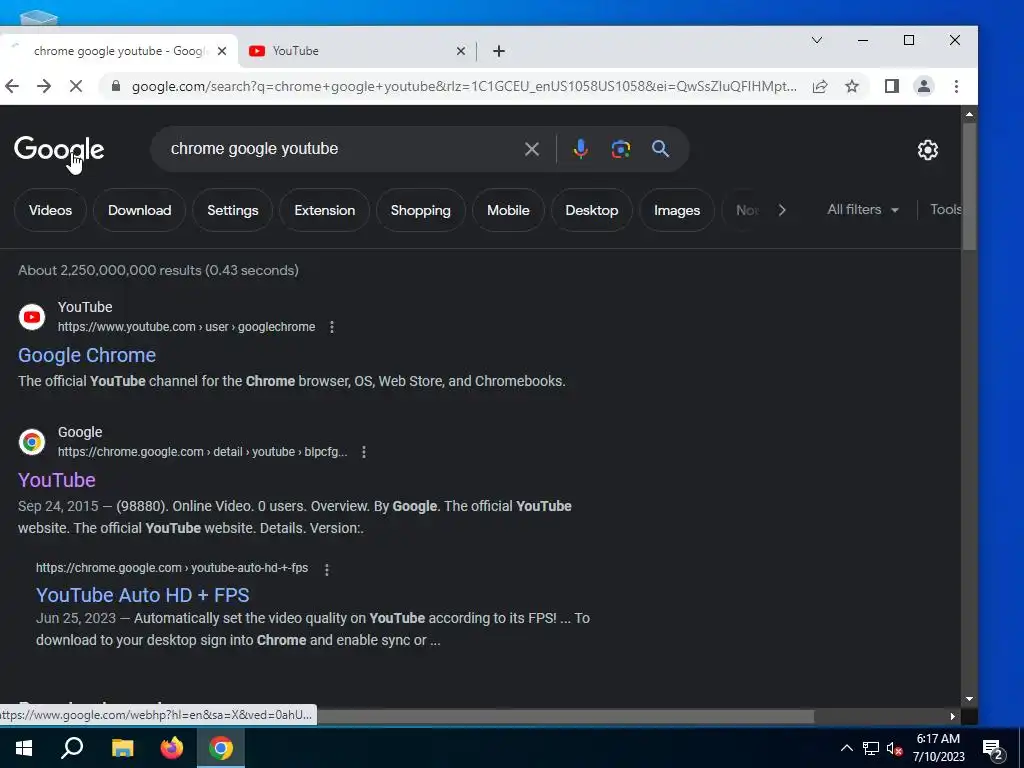The width and height of the screenshot is (1024, 768).
Task: Go back with the browser back arrow
Action: [x=12, y=86]
